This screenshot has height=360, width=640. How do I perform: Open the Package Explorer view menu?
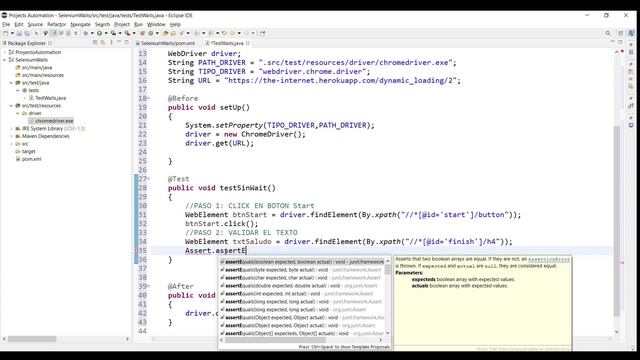point(111,42)
